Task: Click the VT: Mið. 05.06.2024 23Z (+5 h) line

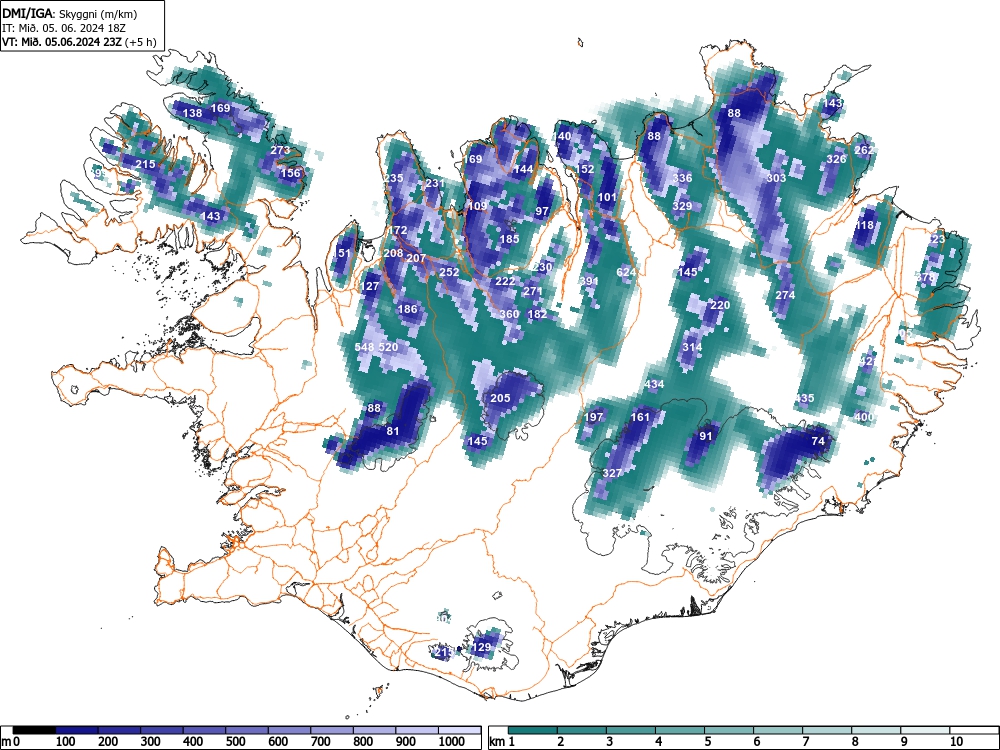Action: pyautogui.click(x=79, y=42)
